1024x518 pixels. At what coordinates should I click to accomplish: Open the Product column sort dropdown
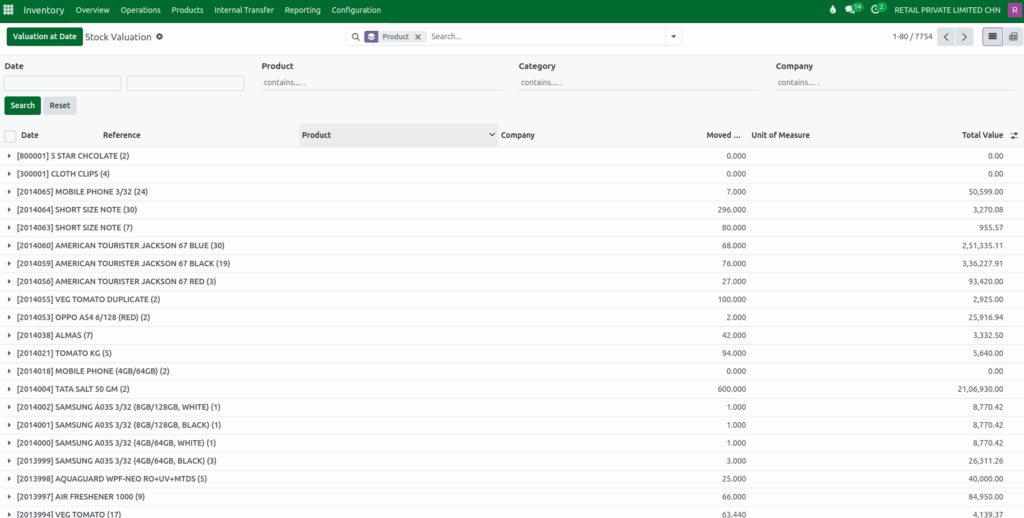click(x=492, y=135)
